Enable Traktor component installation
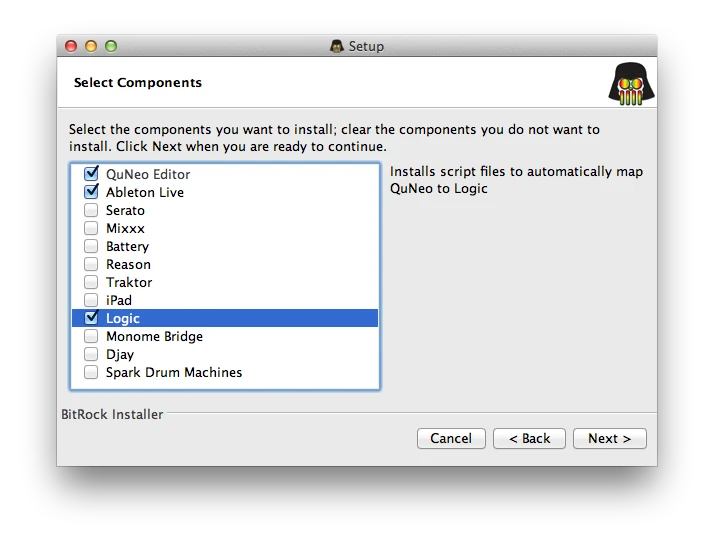This screenshot has height=545, width=714. coord(91,282)
